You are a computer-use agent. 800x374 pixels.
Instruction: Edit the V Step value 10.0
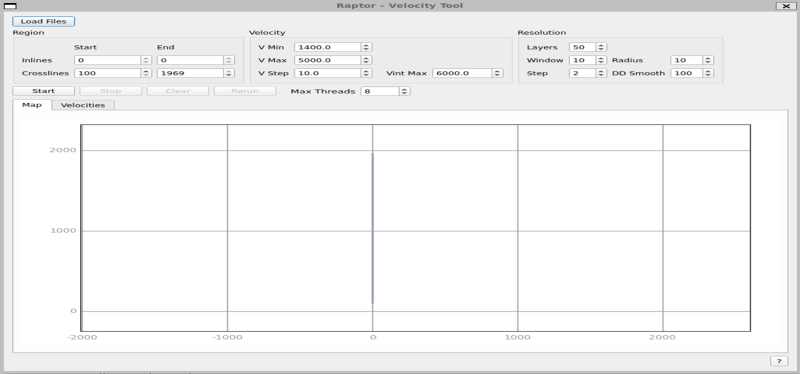click(x=328, y=73)
